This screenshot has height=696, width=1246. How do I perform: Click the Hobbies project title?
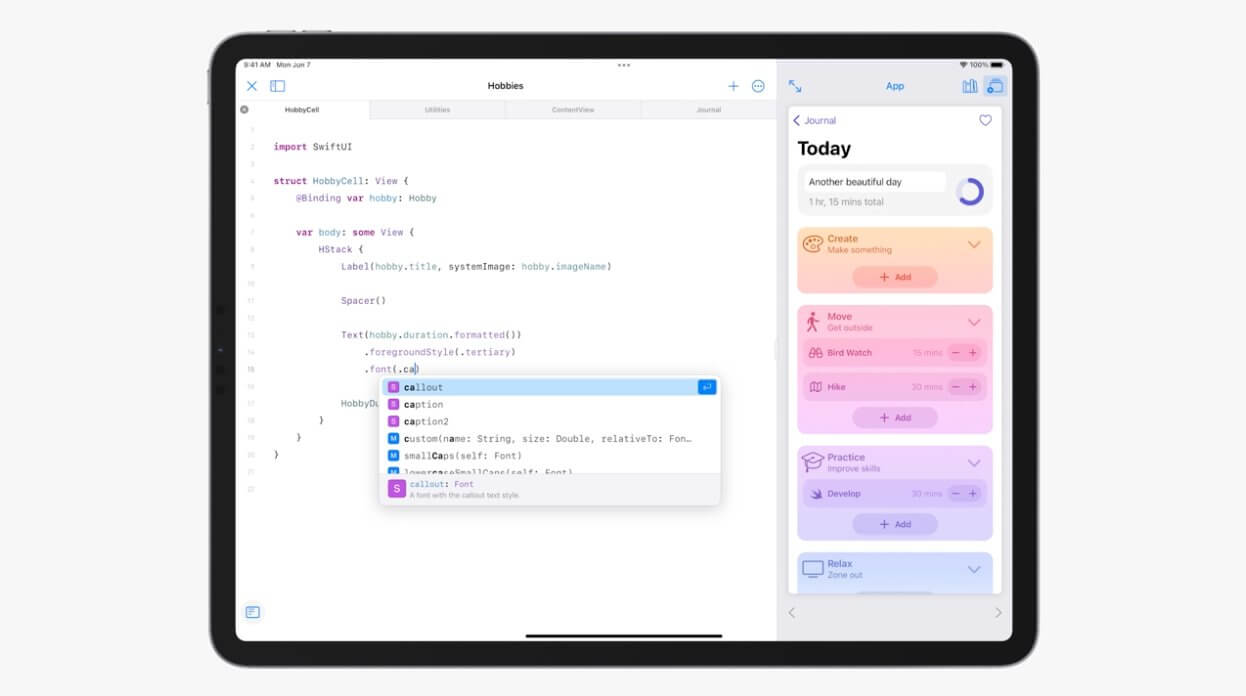pyautogui.click(x=506, y=87)
